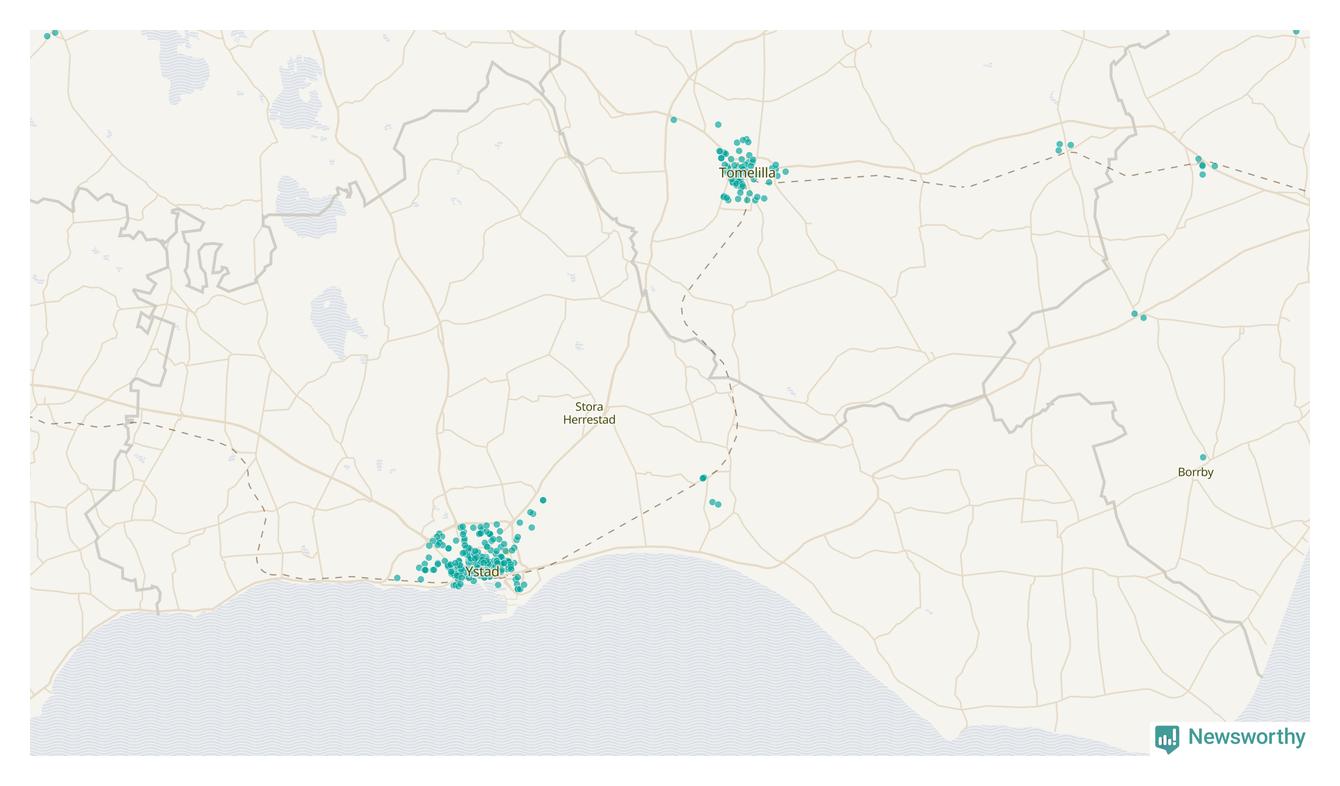Click the right dot of pair on road east of Tomelilla
The height and width of the screenshot is (786, 1340).
[1071, 145]
